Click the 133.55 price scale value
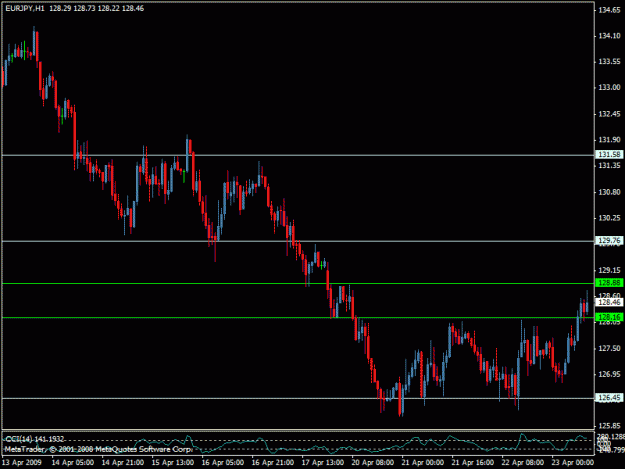 [609, 61]
